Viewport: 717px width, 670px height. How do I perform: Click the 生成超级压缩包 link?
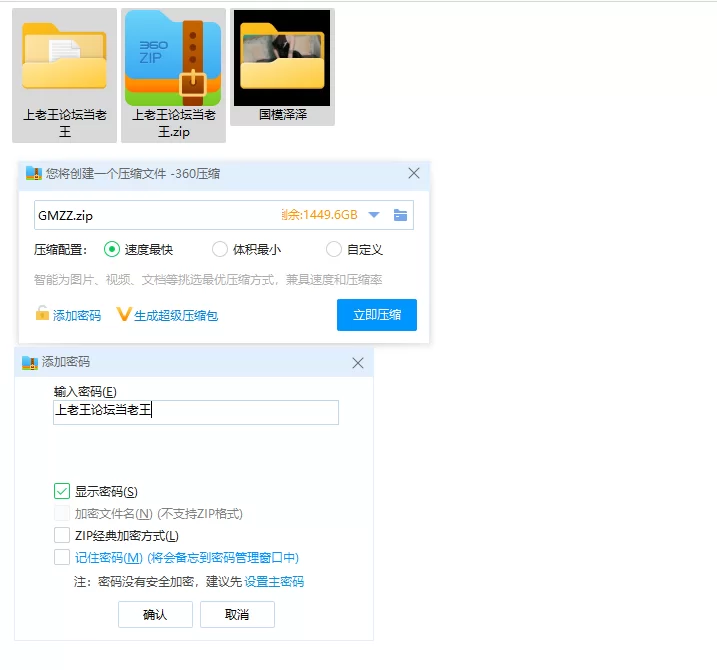[x=176, y=316]
